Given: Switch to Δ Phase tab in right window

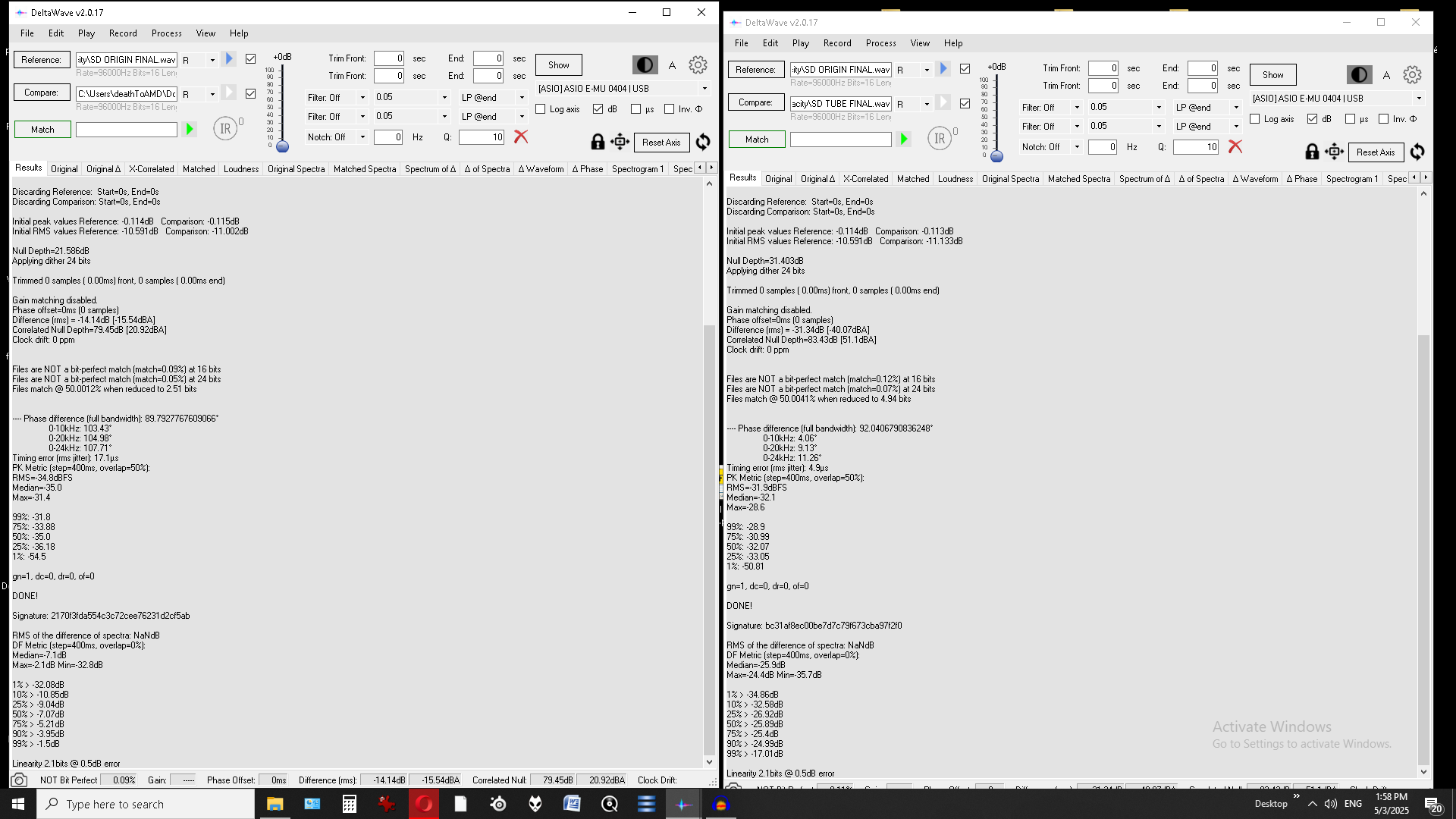Looking at the screenshot, I should (x=1302, y=179).
